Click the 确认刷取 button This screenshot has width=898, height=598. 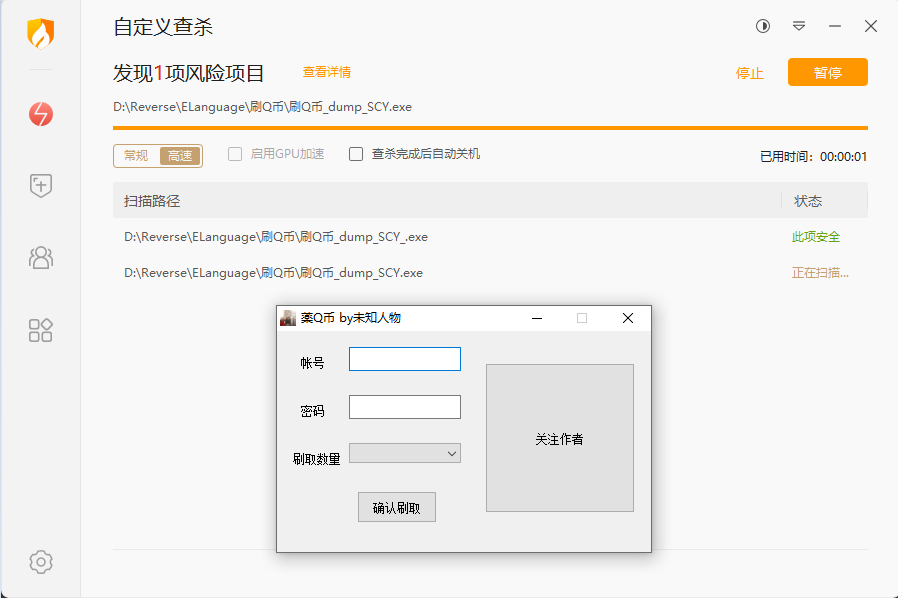(x=396, y=508)
